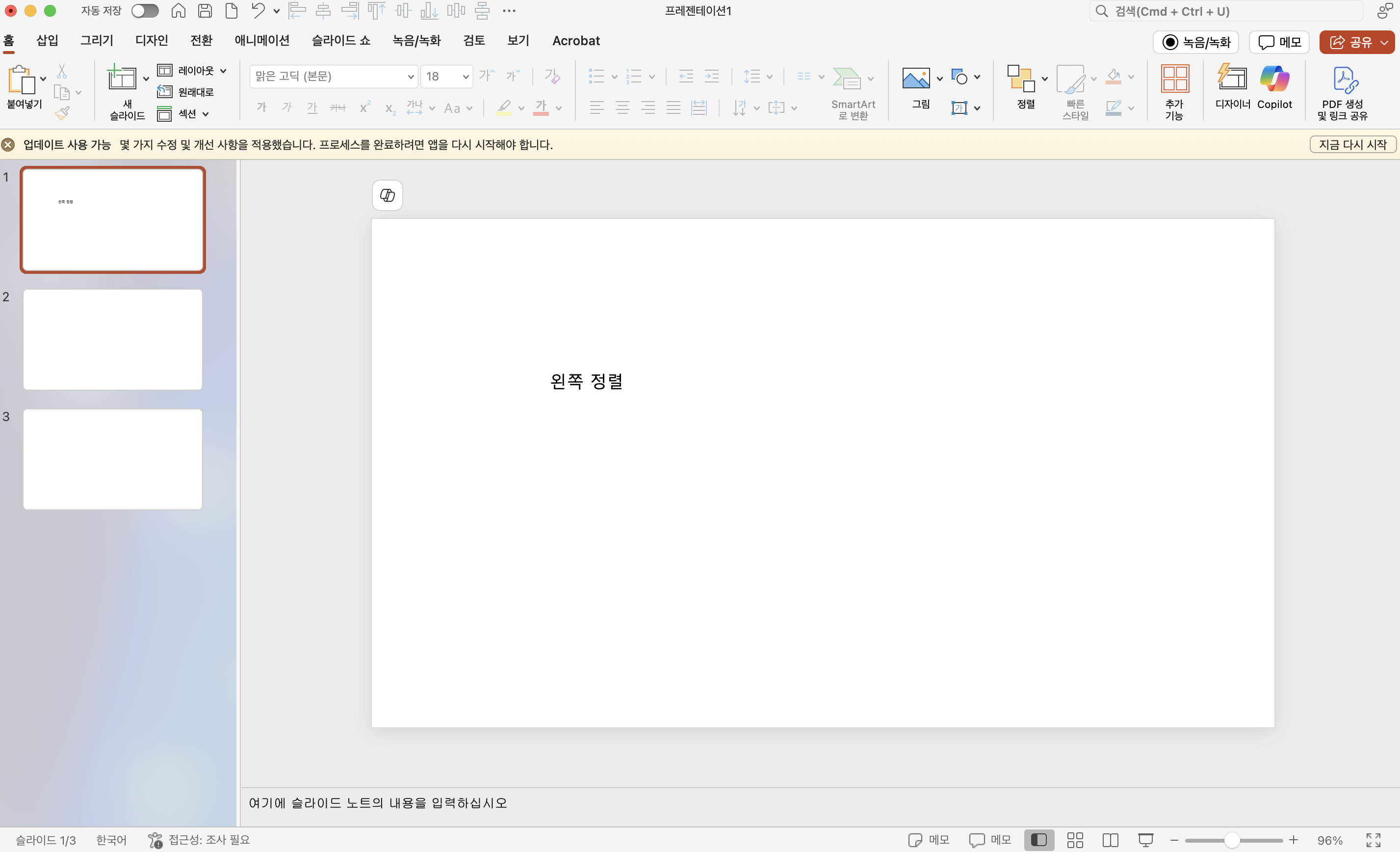The height and width of the screenshot is (852, 1400).
Task: Click the restart now (지금 다시 시작) button
Action: (1352, 144)
